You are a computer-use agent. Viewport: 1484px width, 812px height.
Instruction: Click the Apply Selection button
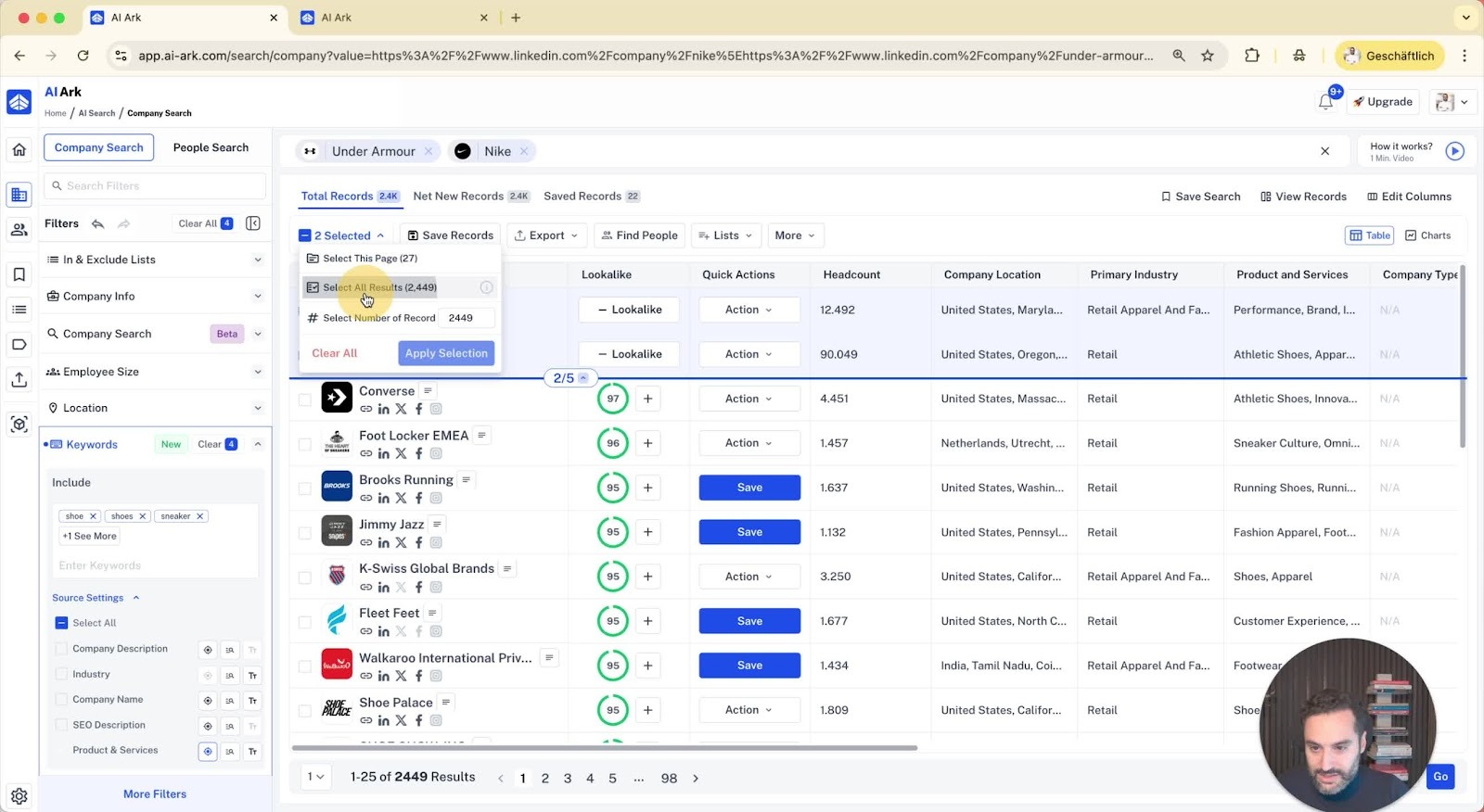tap(446, 353)
